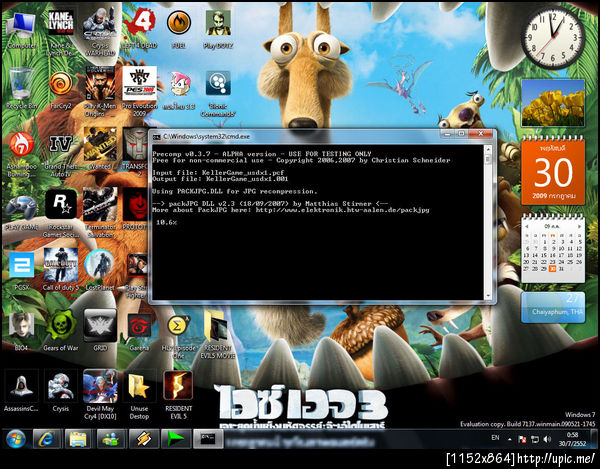Open the Unuse Destop folder
The width and height of the screenshot is (600, 469).
[x=139, y=396]
